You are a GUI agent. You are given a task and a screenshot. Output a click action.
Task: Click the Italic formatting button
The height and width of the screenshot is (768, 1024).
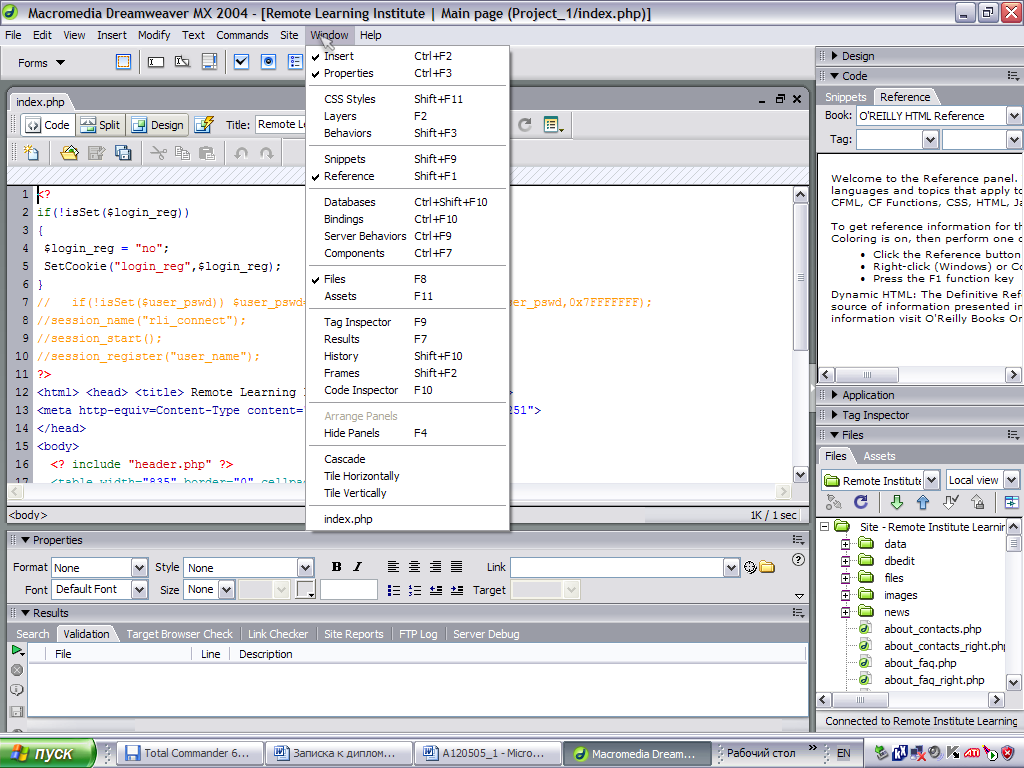coord(357,567)
